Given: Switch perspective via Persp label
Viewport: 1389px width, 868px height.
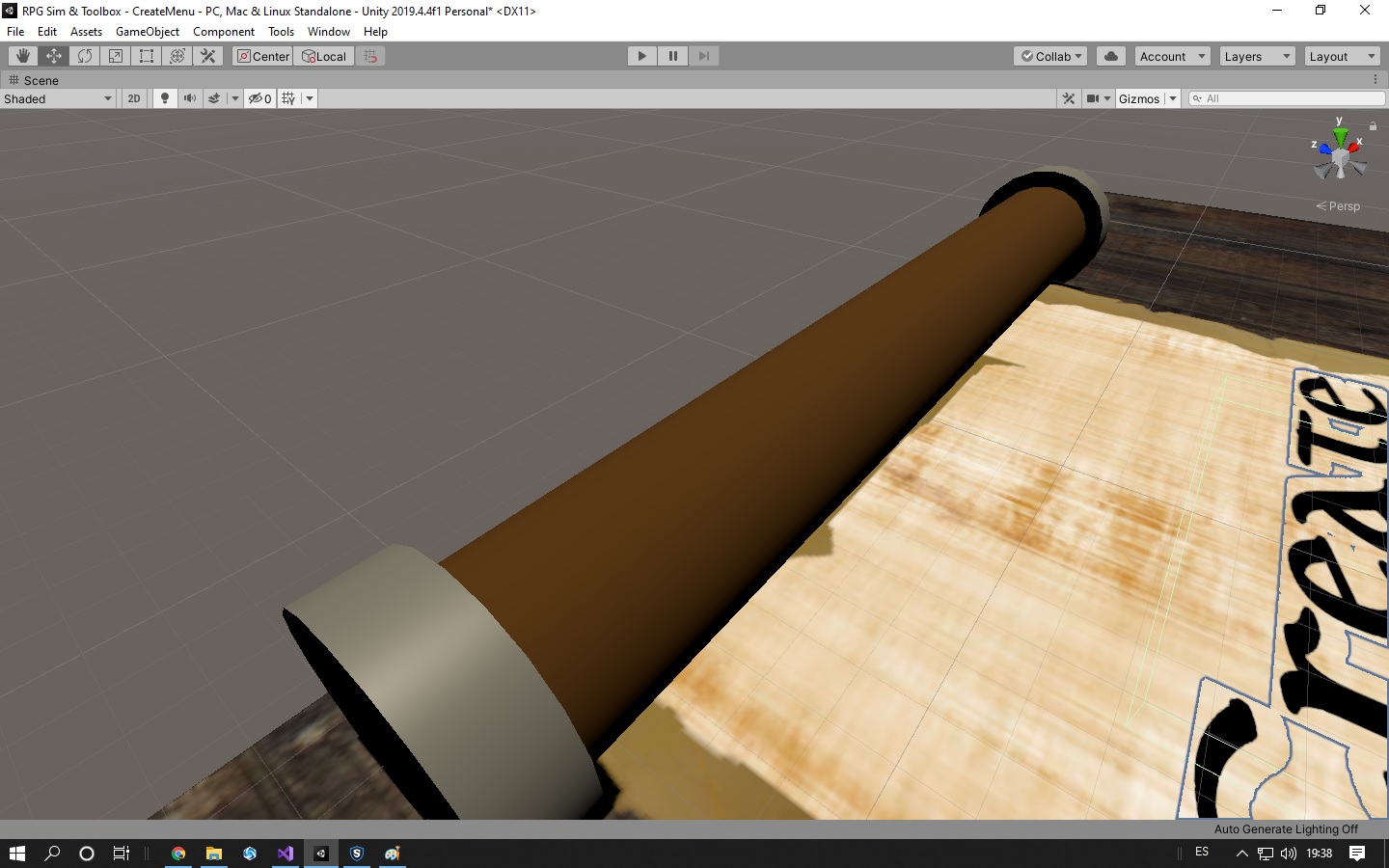Looking at the screenshot, I should pyautogui.click(x=1338, y=206).
